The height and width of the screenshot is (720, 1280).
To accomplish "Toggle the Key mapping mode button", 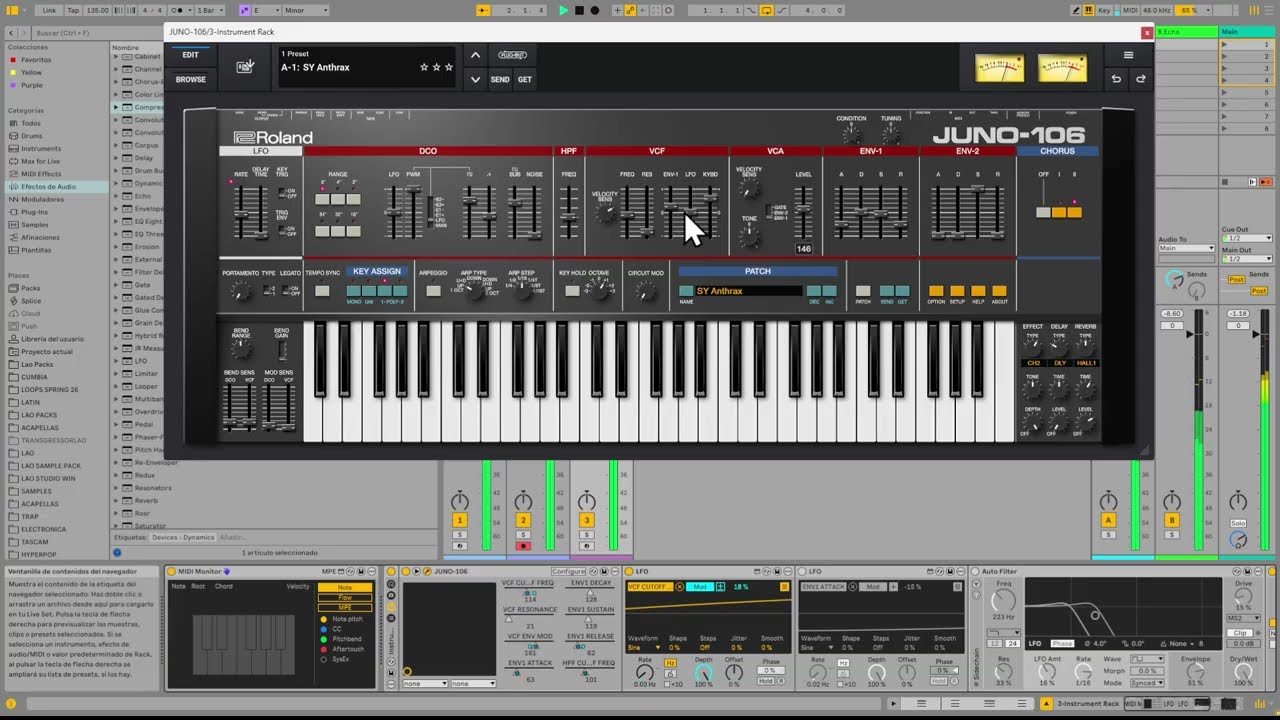I will click(x=1105, y=10).
